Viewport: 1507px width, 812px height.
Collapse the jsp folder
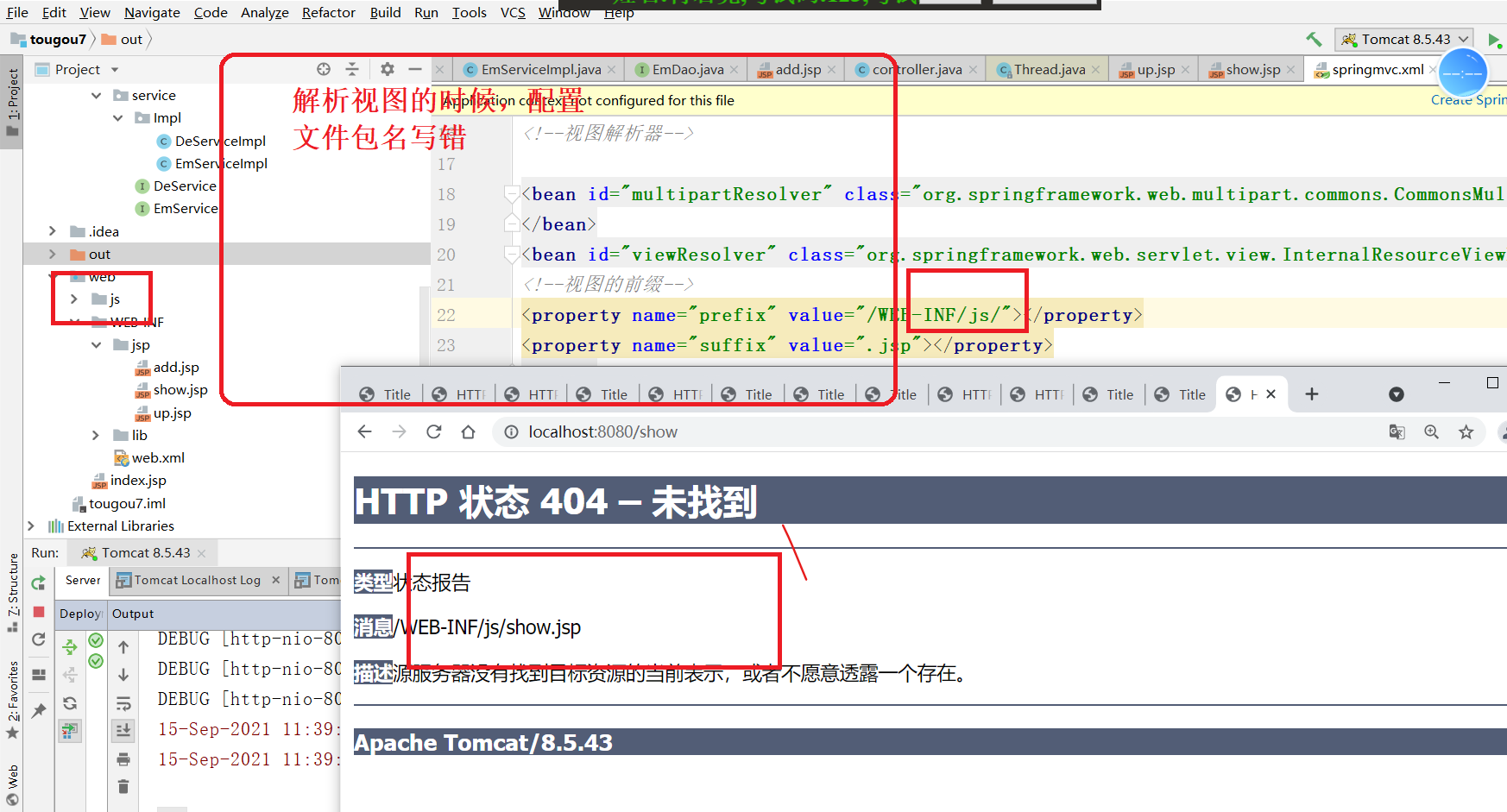point(96,344)
